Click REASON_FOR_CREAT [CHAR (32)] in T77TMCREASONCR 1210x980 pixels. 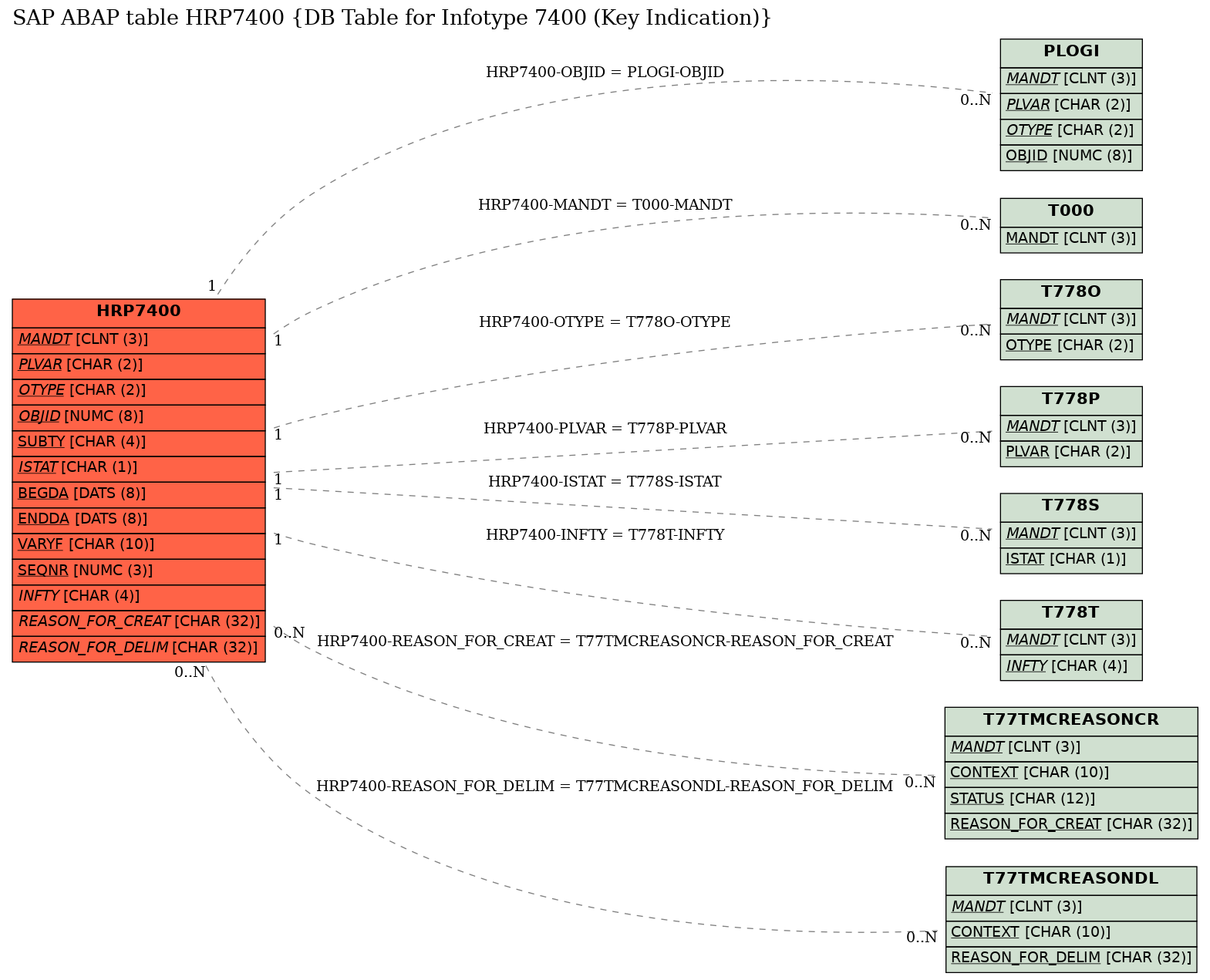point(1071,825)
